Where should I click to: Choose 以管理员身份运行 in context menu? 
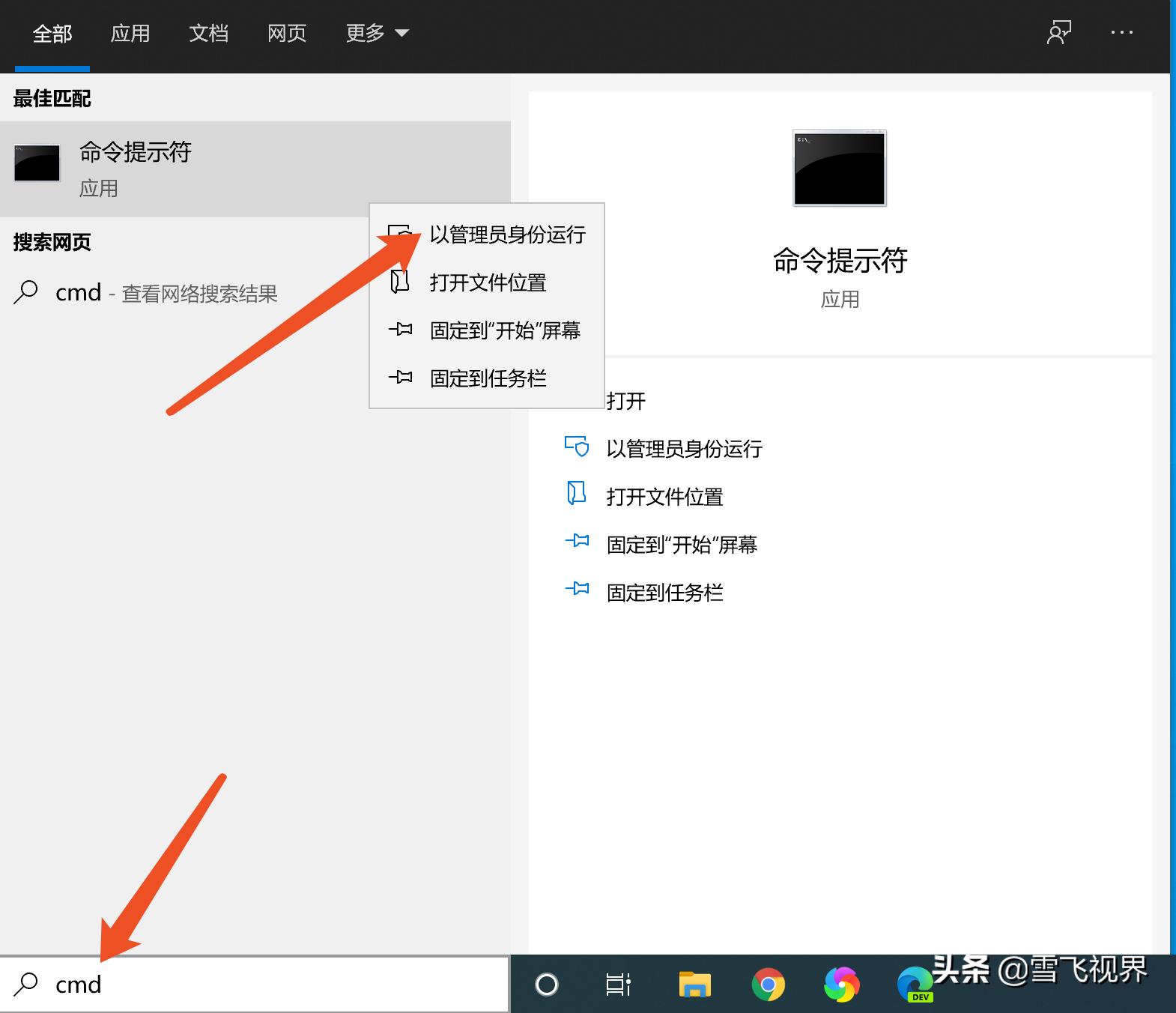(487, 235)
